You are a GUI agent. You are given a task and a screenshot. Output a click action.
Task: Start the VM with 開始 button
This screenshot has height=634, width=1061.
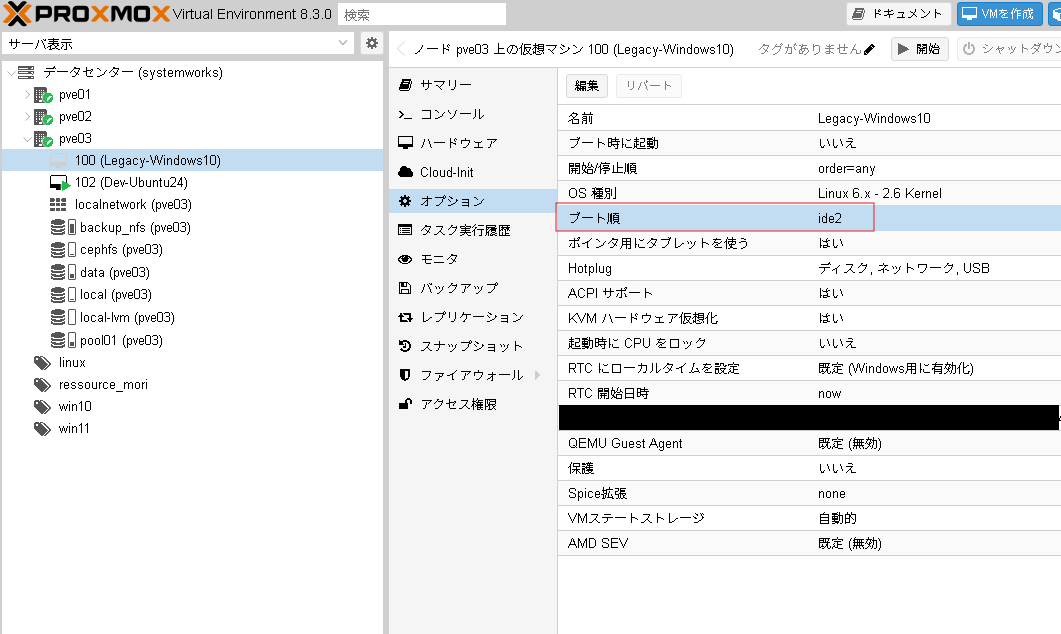point(920,49)
